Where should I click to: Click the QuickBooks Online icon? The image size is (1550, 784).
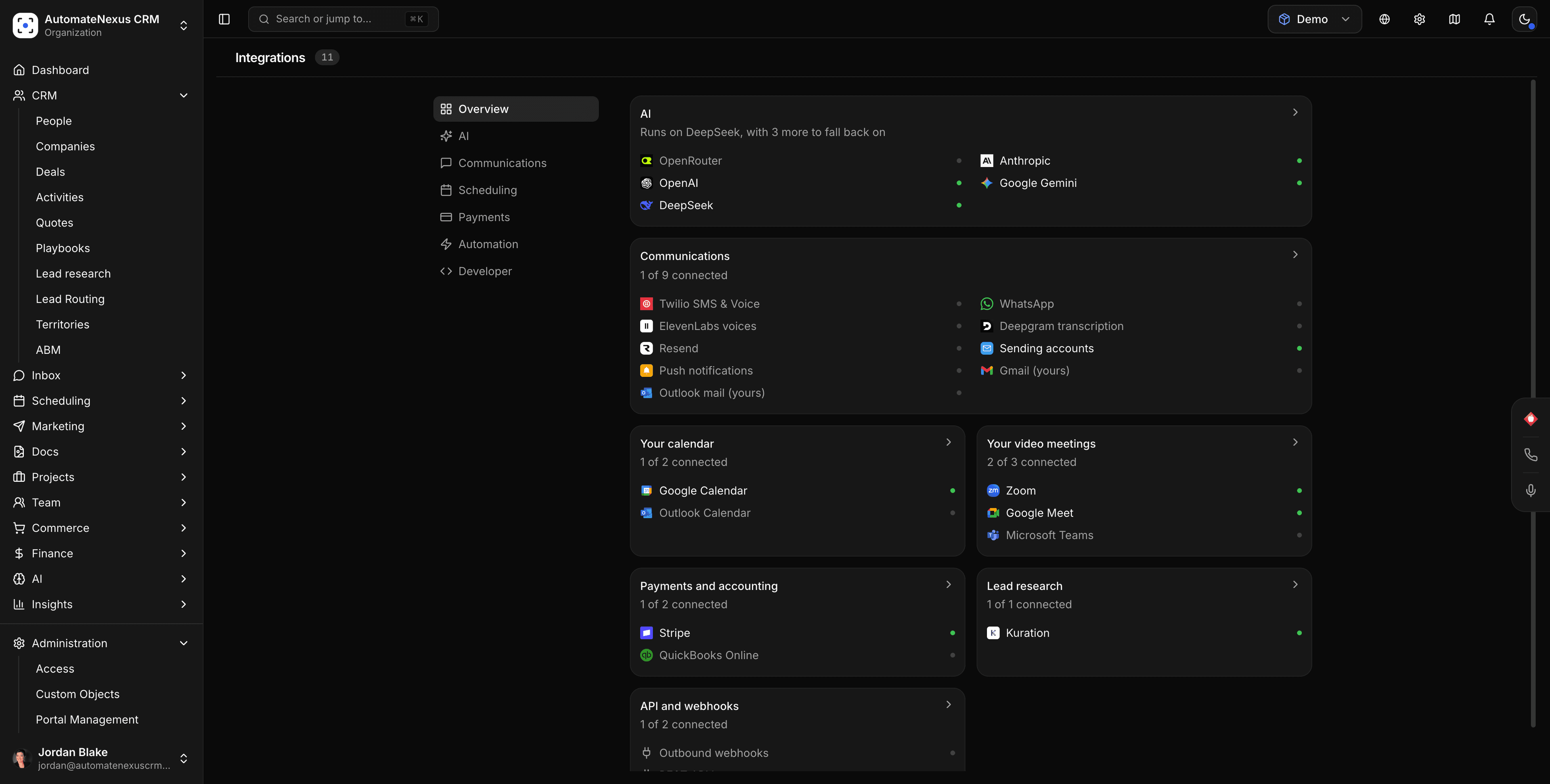pyautogui.click(x=646, y=655)
